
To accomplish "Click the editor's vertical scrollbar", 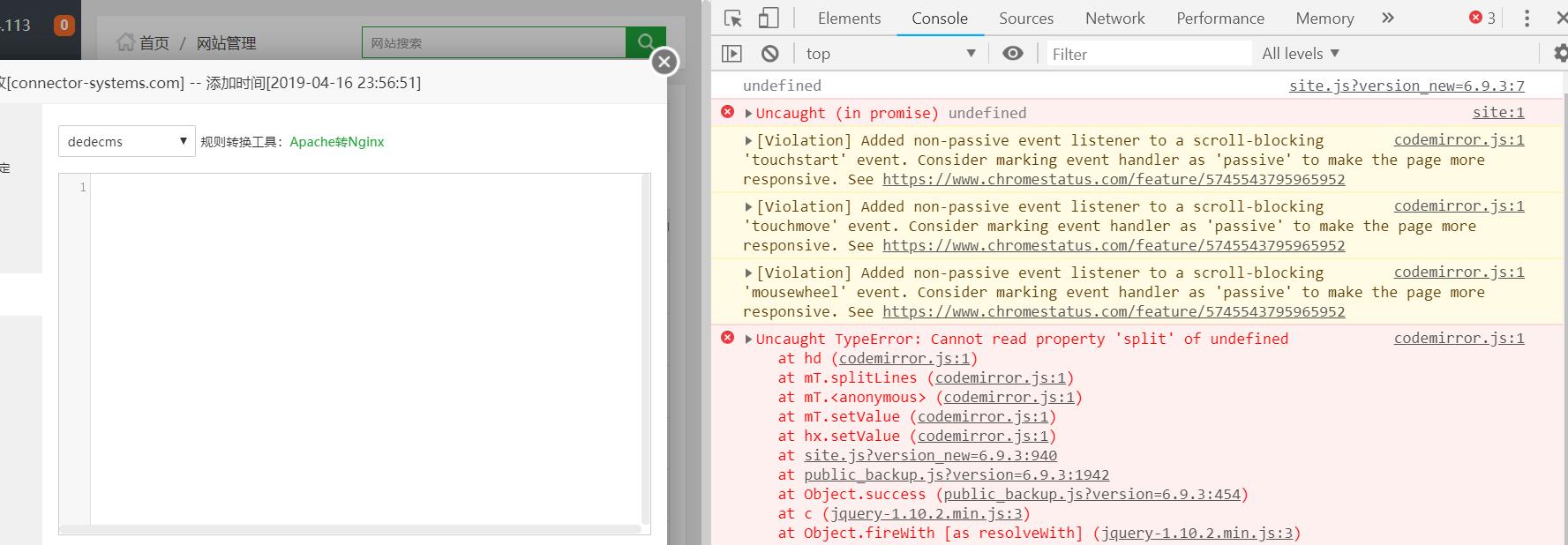I will point(646,349).
